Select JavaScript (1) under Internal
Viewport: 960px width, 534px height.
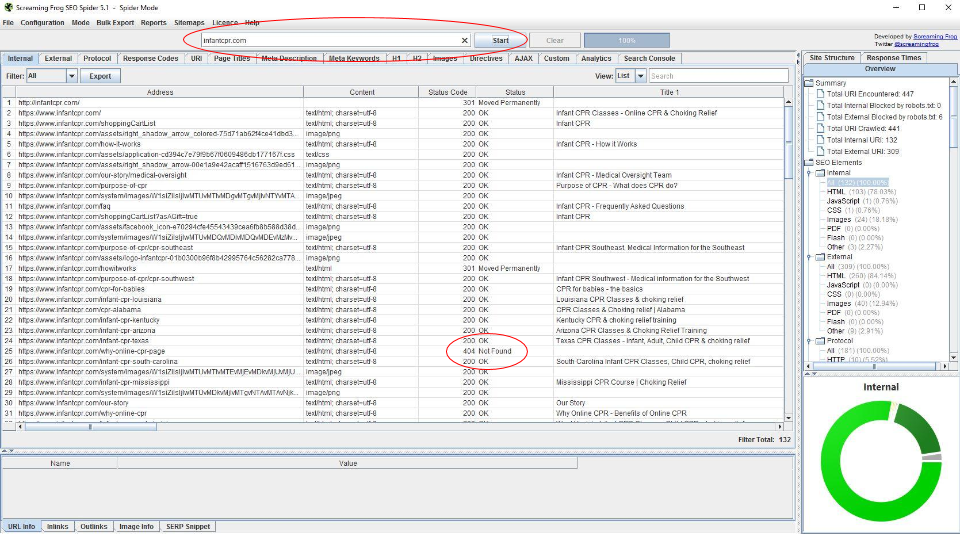(862, 201)
